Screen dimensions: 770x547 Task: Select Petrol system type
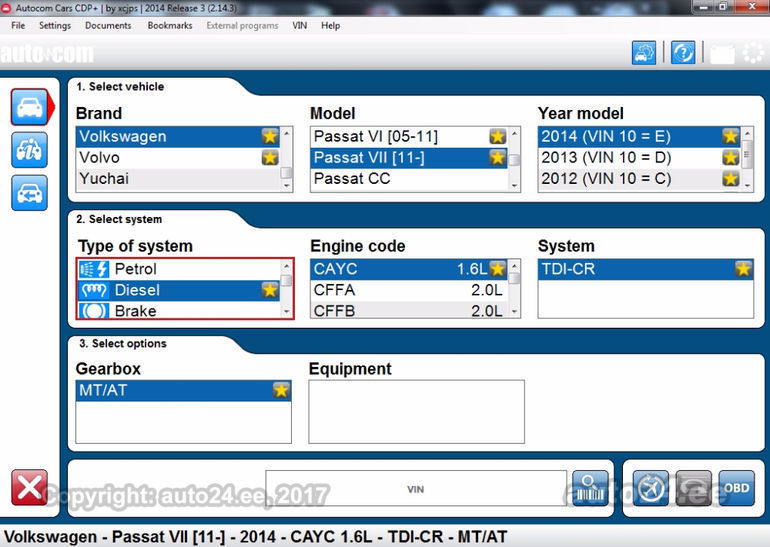(x=179, y=269)
